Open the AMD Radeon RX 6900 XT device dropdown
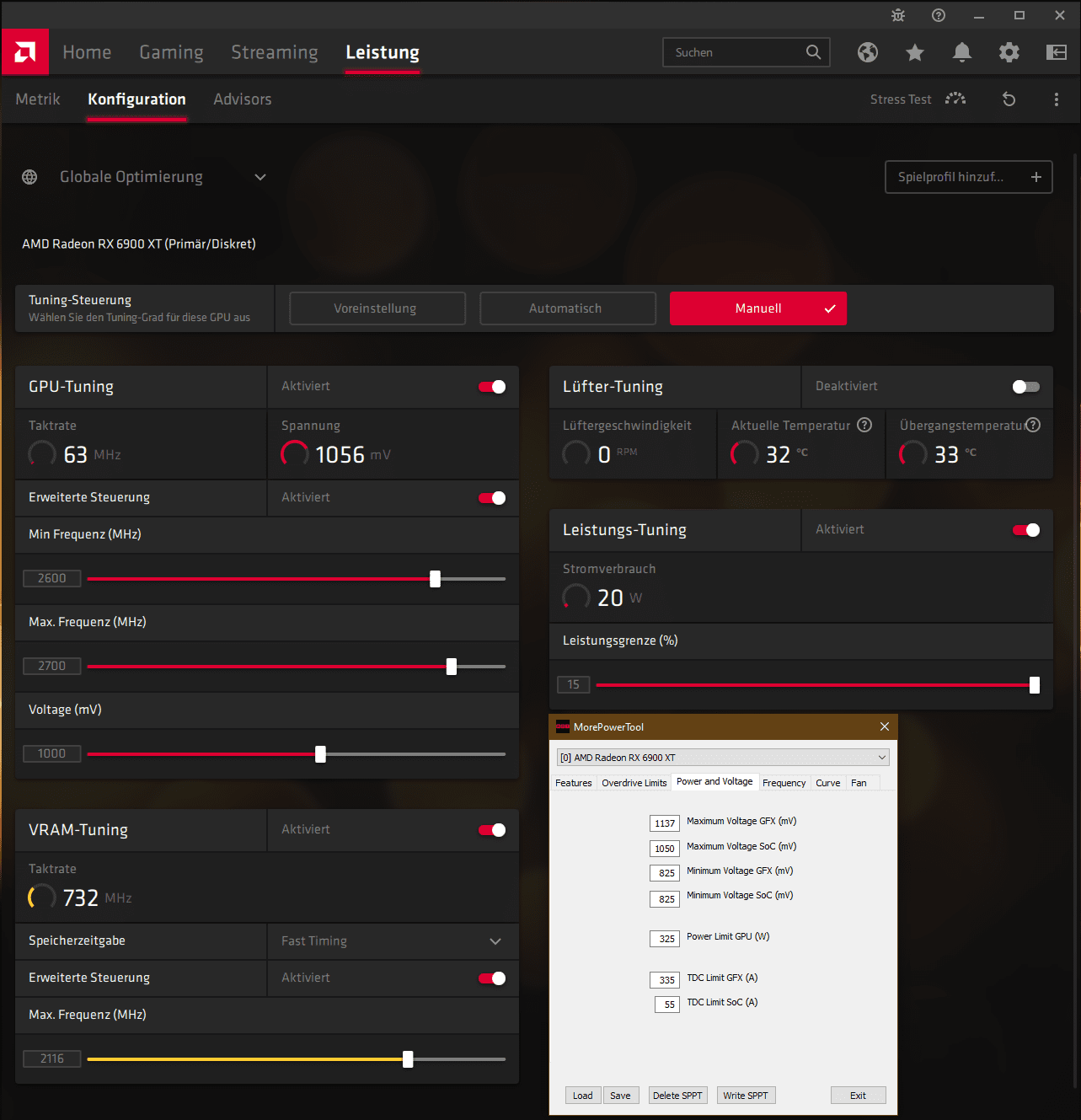The image size is (1081, 1120). click(723, 758)
